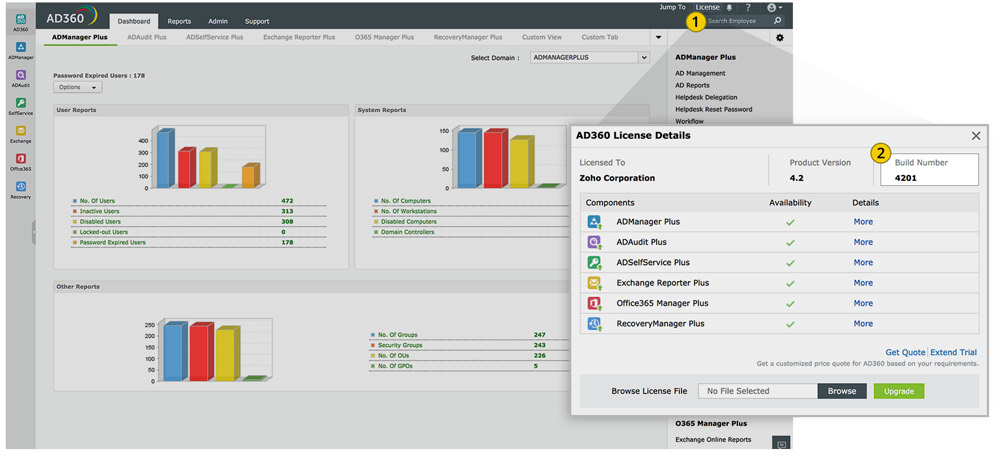Open SelfService icon in sidebar
Viewport: 998px width, 467px height.
pyautogui.click(x=21, y=103)
